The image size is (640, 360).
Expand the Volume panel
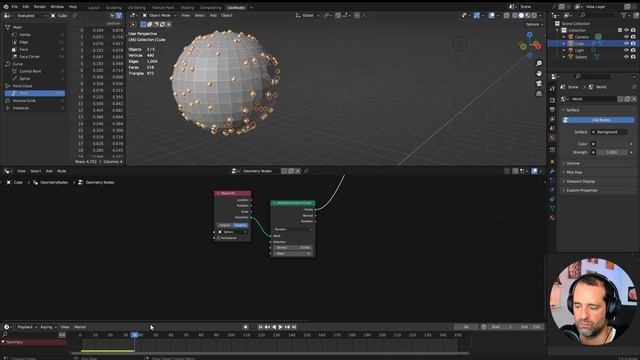click(x=573, y=163)
